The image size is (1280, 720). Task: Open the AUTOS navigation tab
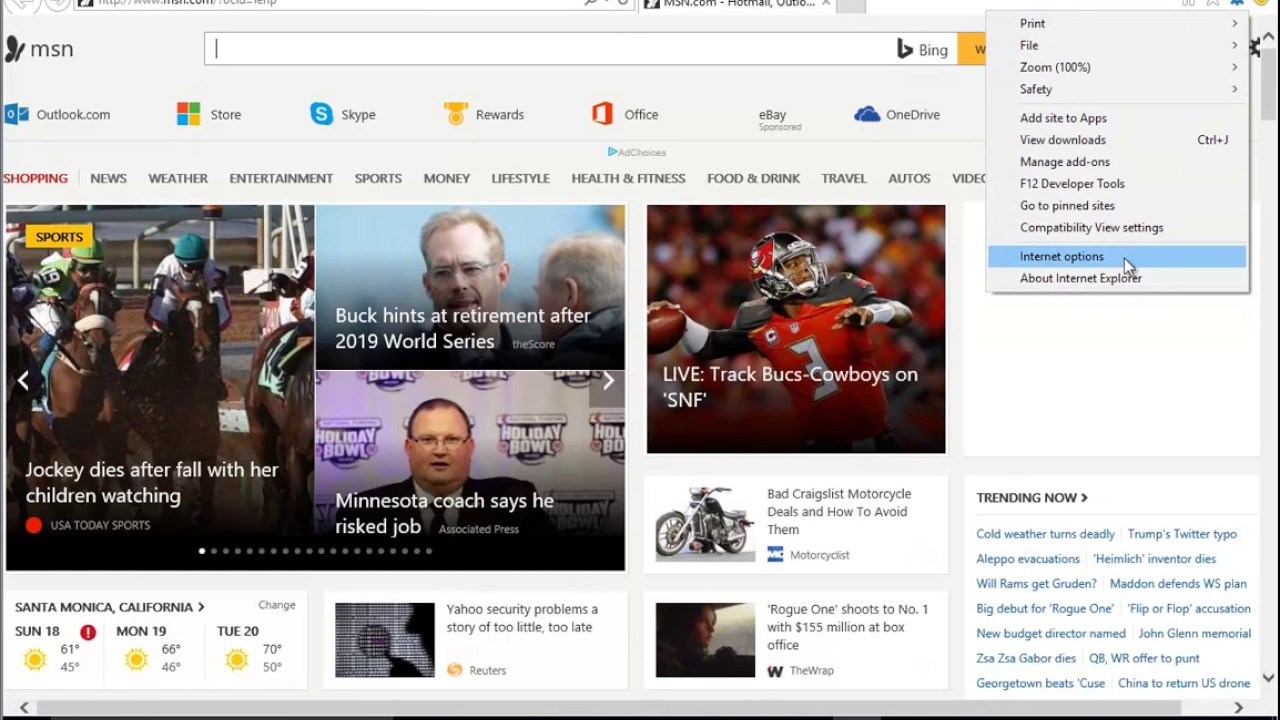click(x=909, y=178)
